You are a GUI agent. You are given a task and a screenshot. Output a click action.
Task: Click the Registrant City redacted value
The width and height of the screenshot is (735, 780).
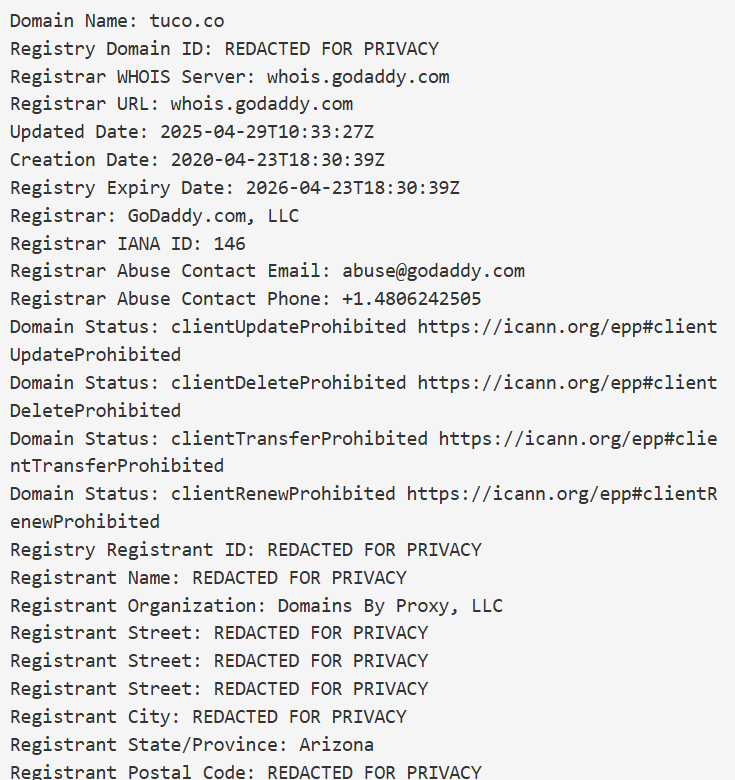point(299,717)
